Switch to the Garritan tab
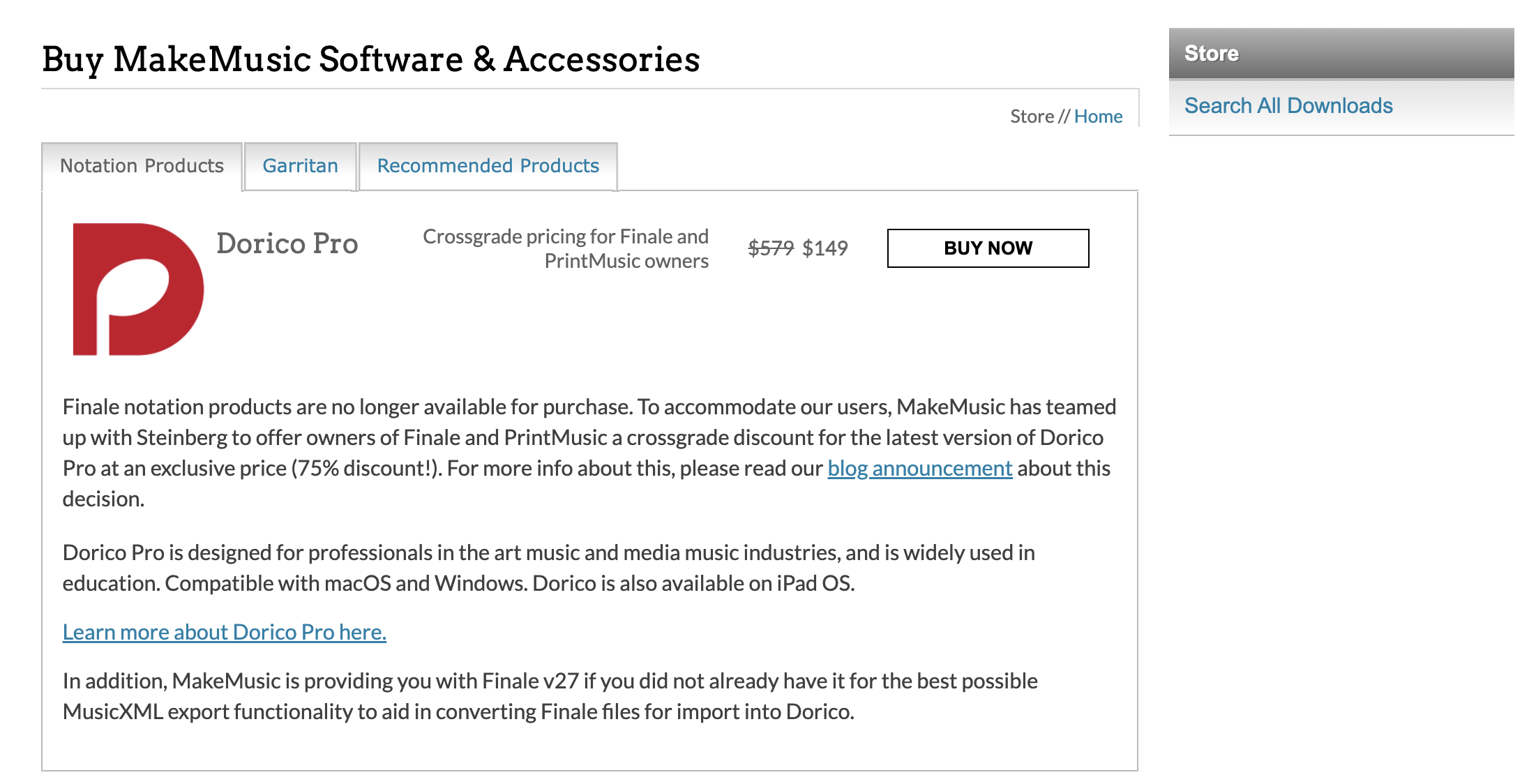The height and width of the screenshot is (784, 1529). (300, 166)
